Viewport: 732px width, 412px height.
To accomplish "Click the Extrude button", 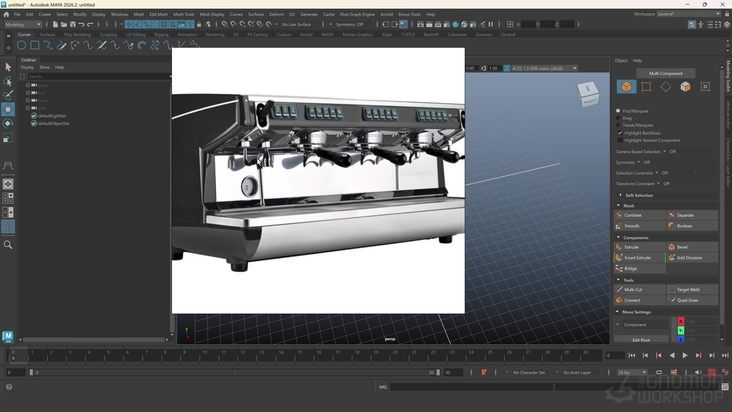I will point(640,247).
